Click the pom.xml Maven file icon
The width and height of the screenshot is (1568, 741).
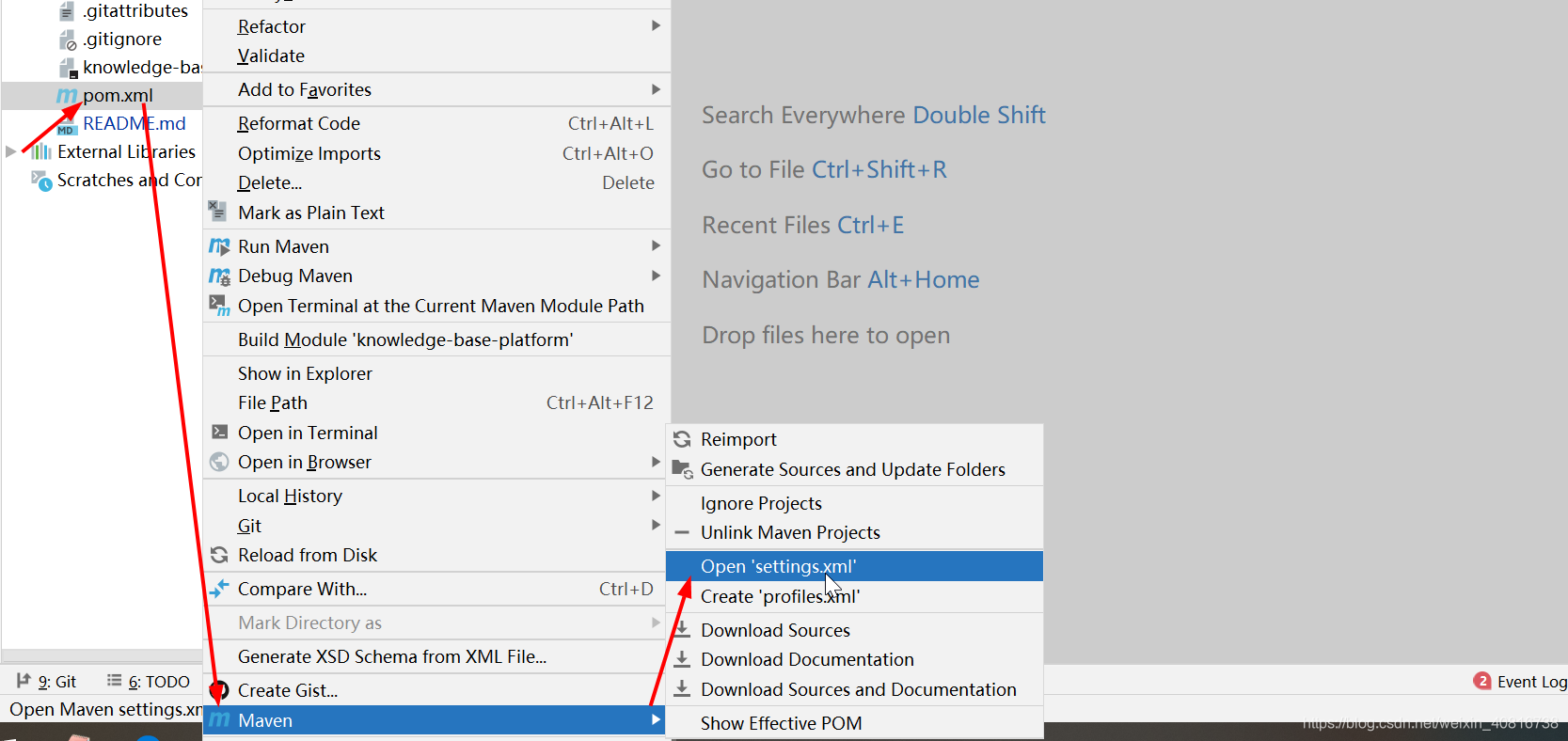(x=67, y=96)
